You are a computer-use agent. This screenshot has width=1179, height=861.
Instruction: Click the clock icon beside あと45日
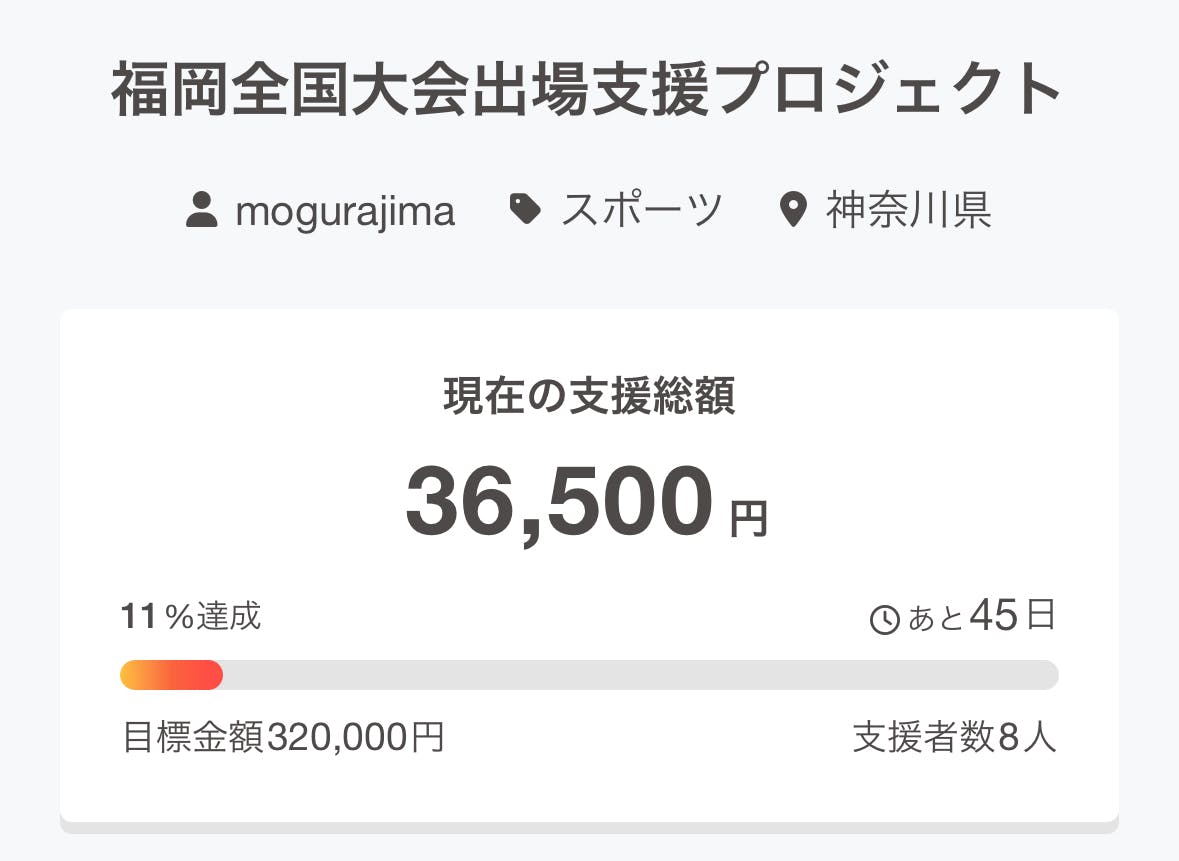(x=885, y=620)
